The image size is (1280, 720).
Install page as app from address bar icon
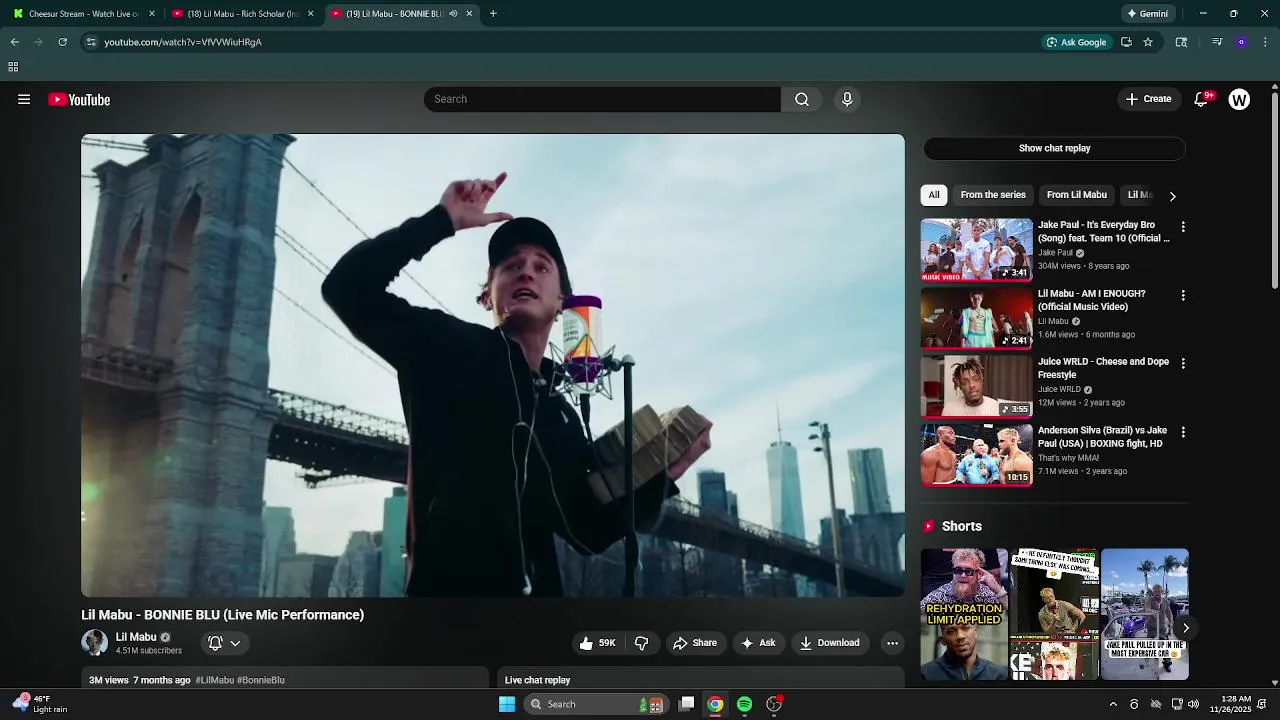tap(1126, 42)
